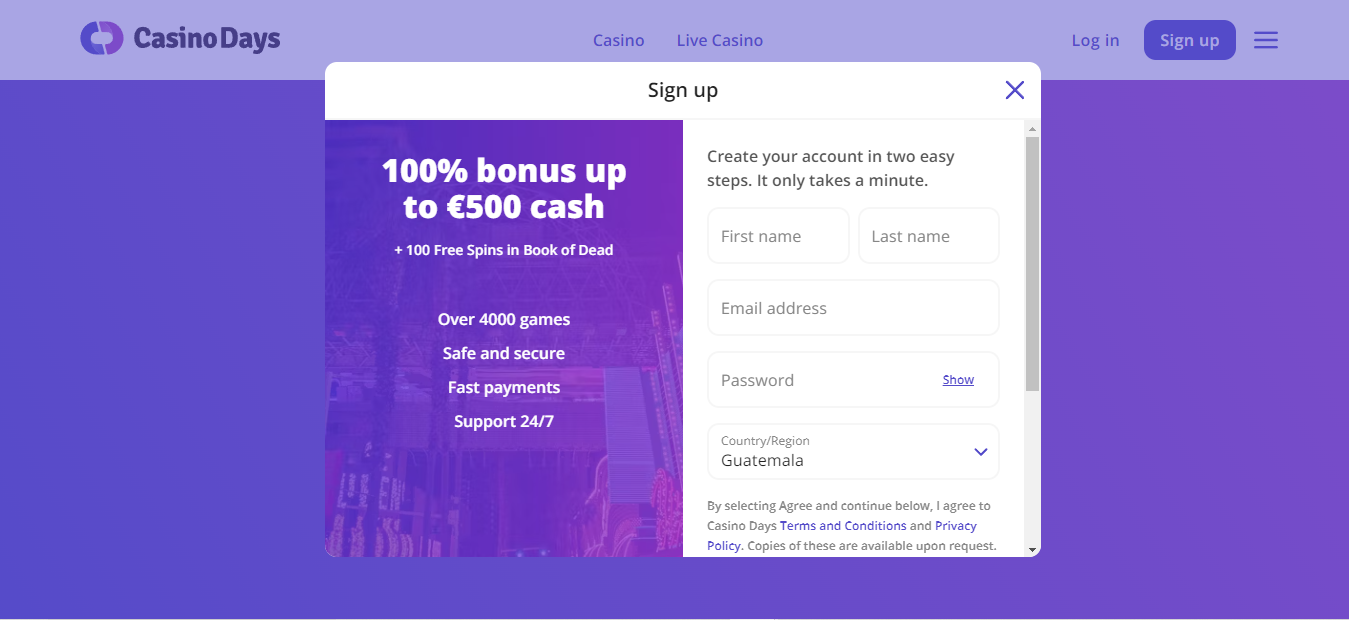Viewport: 1349px width, 620px height.
Task: Click the Log in link
Action: (1095, 40)
